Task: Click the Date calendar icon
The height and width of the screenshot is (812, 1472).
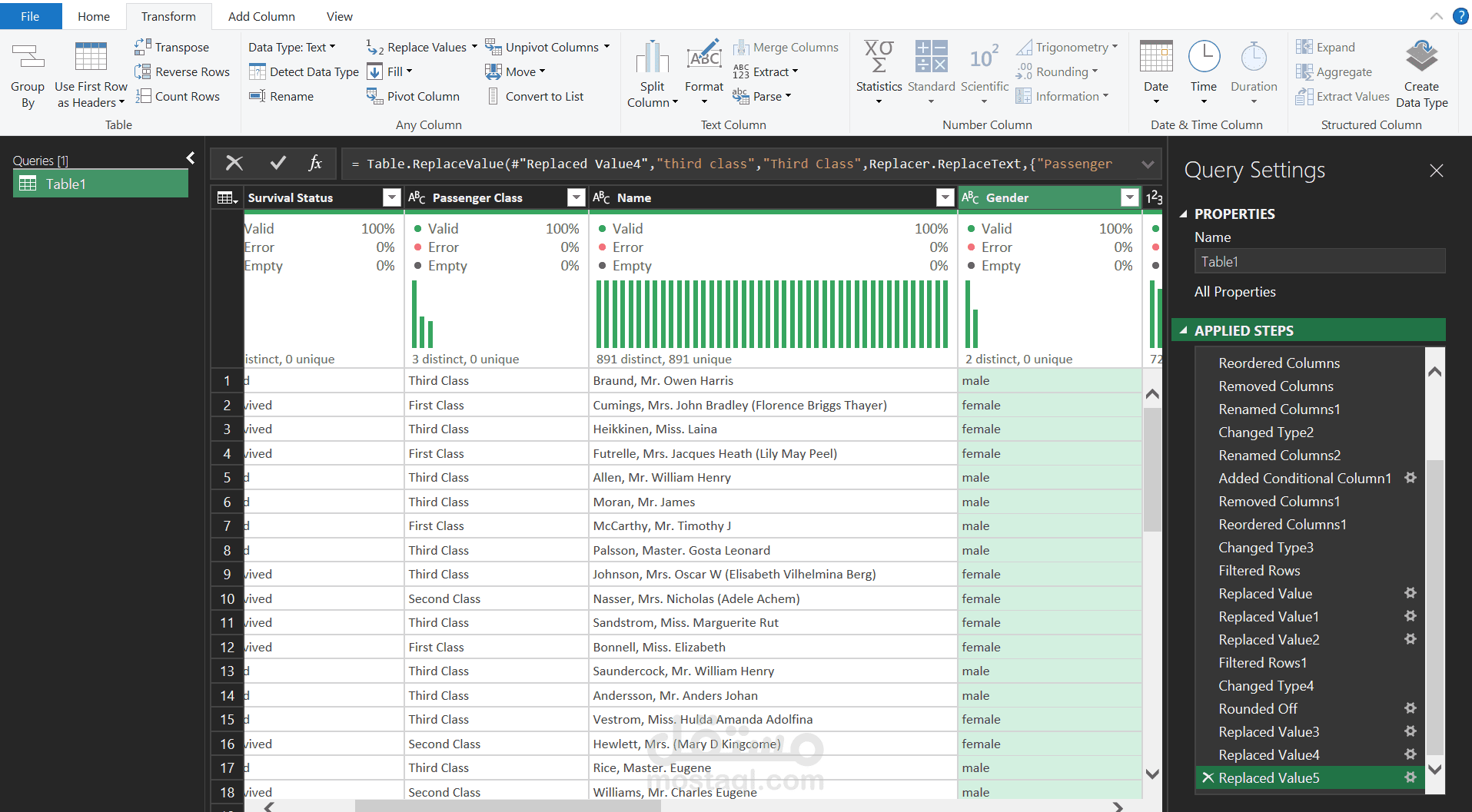Action: point(1156,57)
